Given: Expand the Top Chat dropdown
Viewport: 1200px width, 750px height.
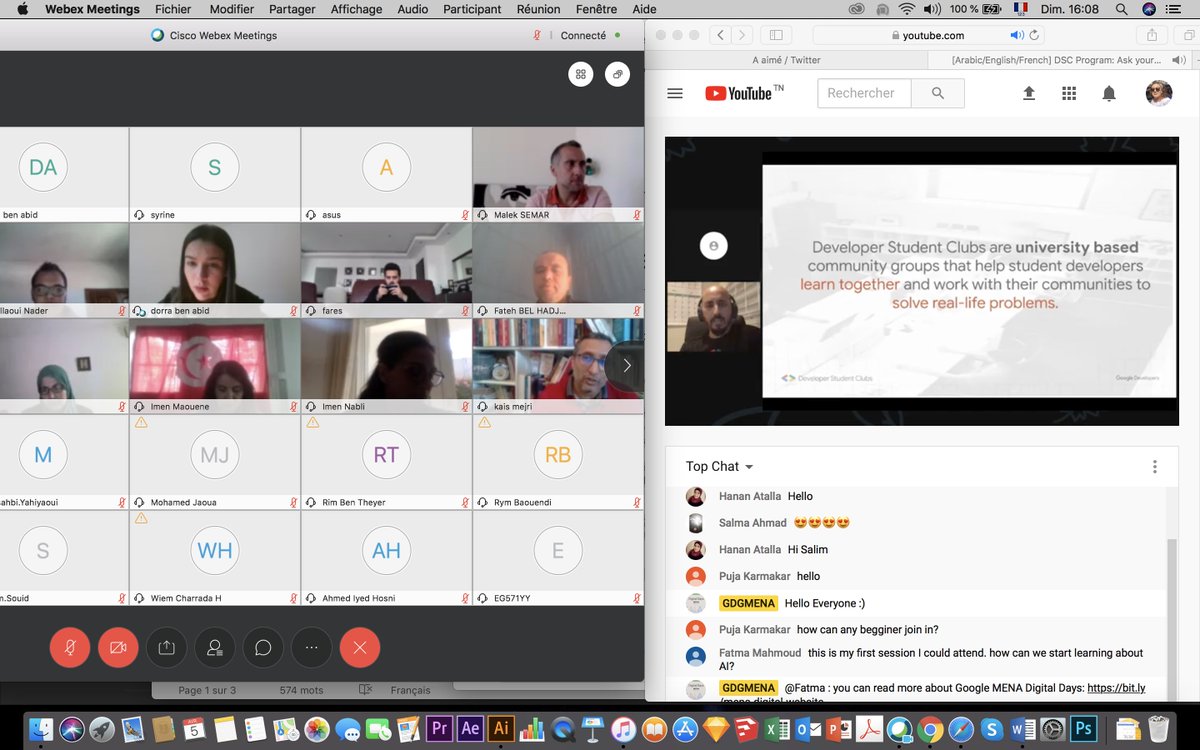Looking at the screenshot, I should pyautogui.click(x=719, y=466).
